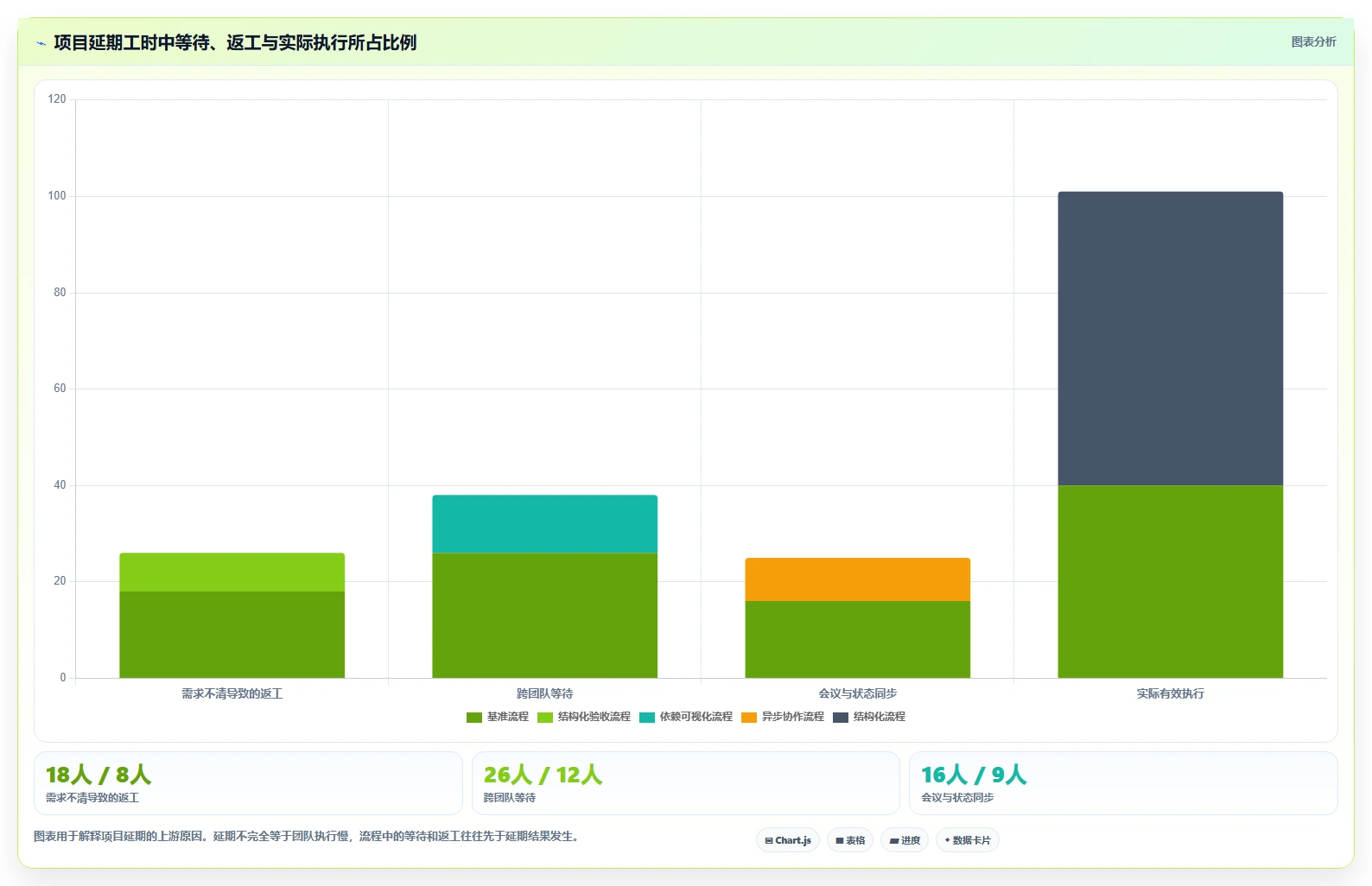Select the 进度 chip
The height and width of the screenshot is (886, 1372).
click(905, 840)
